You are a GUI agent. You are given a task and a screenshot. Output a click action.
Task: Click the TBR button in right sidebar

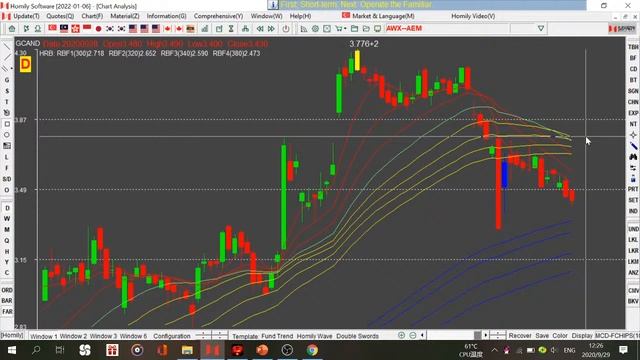point(633,47)
